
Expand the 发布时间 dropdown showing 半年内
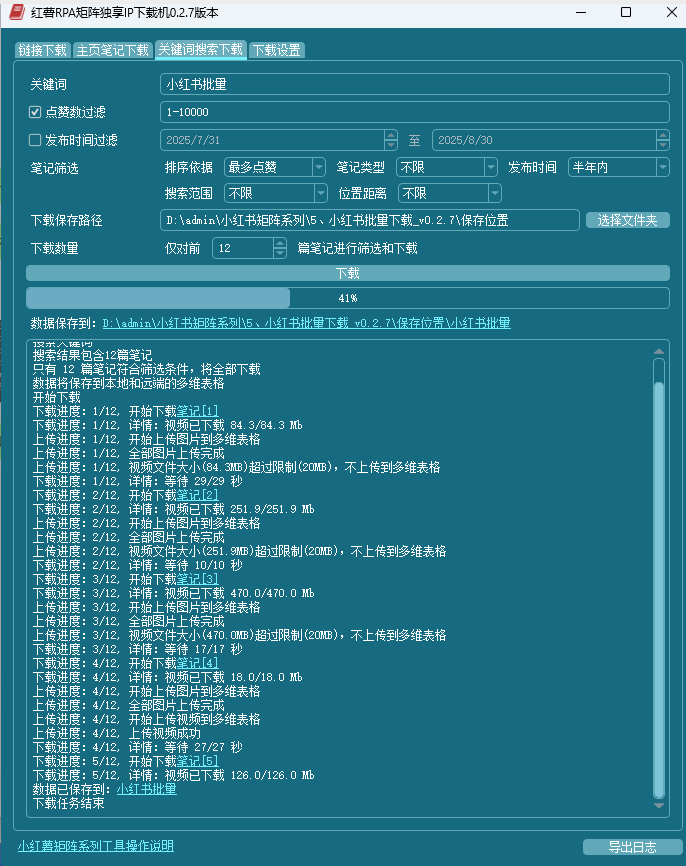pos(619,167)
